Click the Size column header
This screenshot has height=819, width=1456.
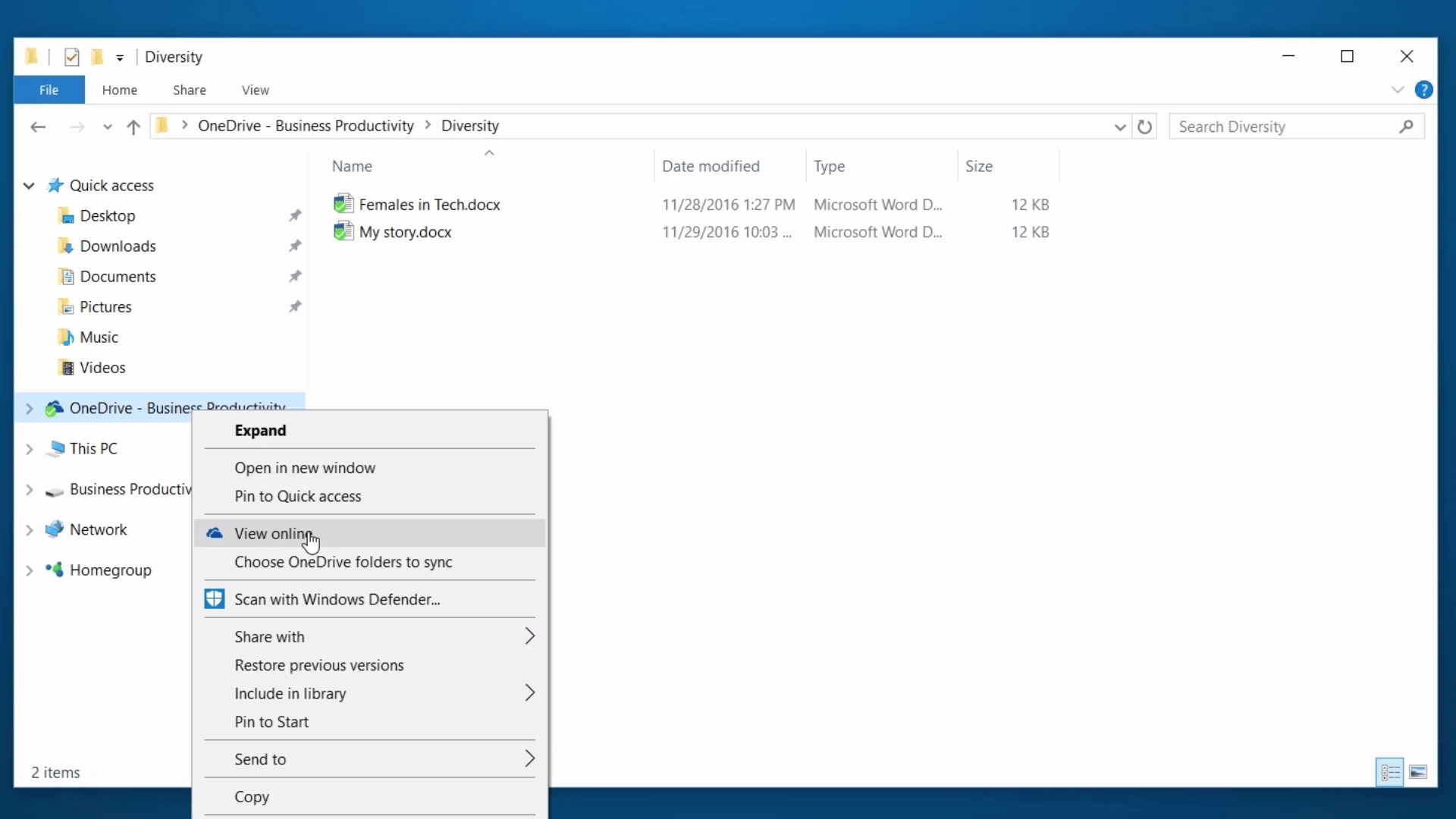1008,166
